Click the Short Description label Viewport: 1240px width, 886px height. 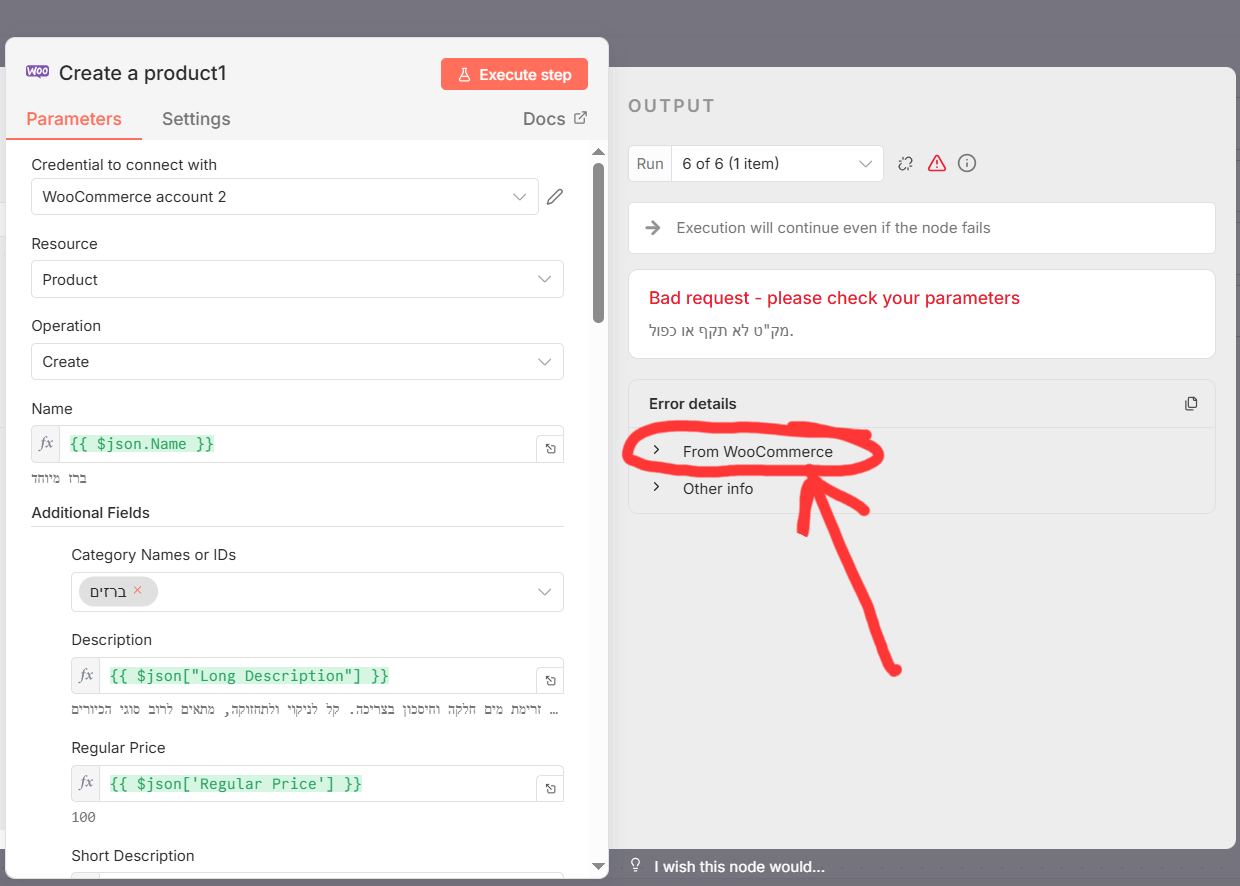(x=133, y=856)
